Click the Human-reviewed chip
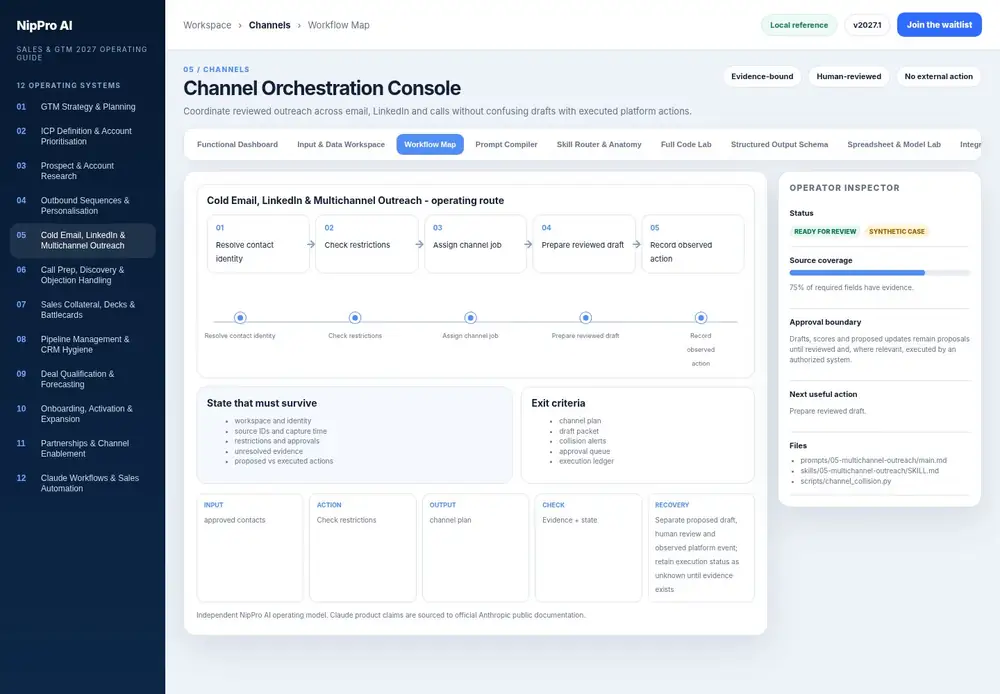Viewport: 1000px width, 694px height. 849,77
